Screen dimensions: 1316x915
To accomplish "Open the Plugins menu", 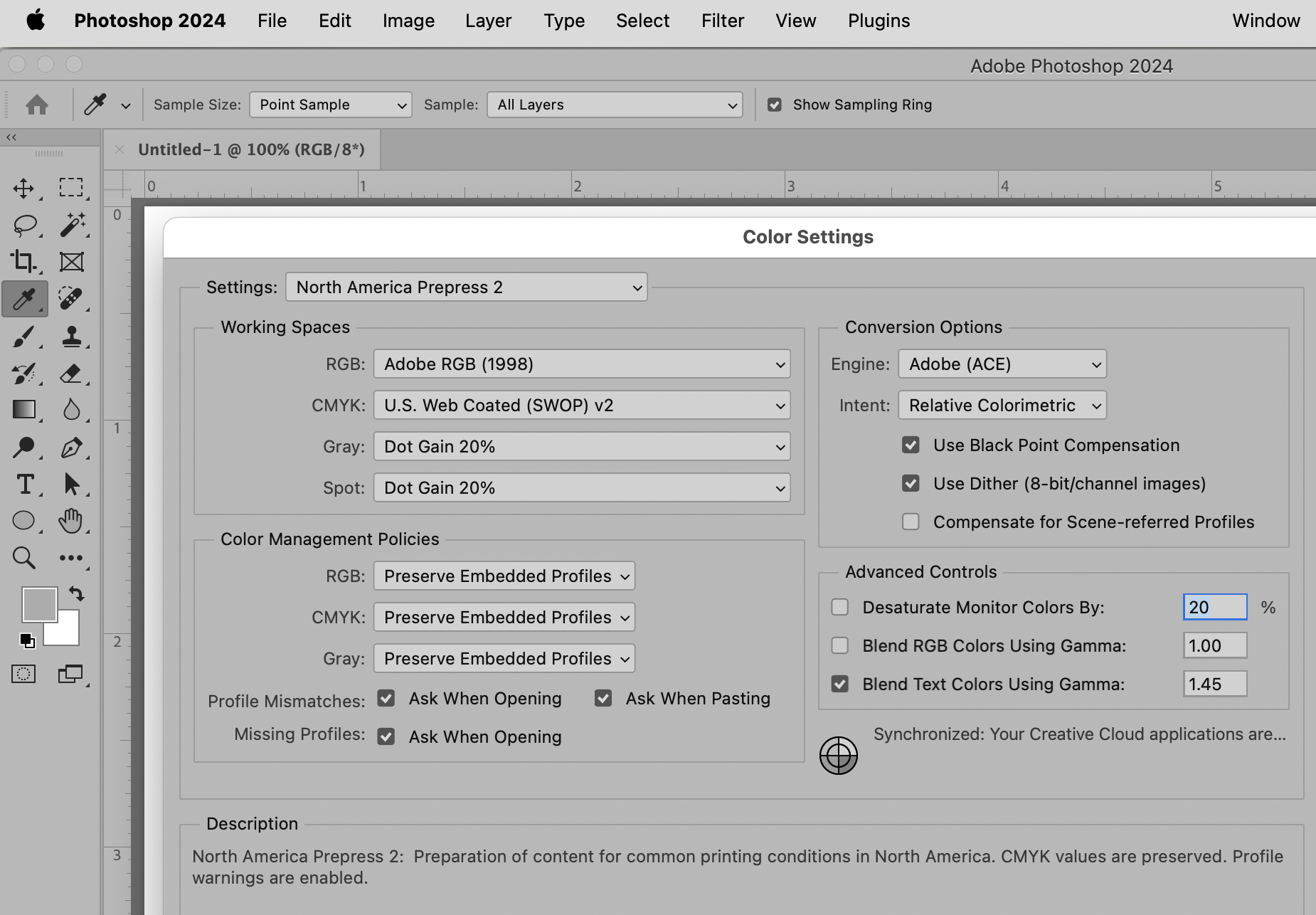I will (x=878, y=21).
